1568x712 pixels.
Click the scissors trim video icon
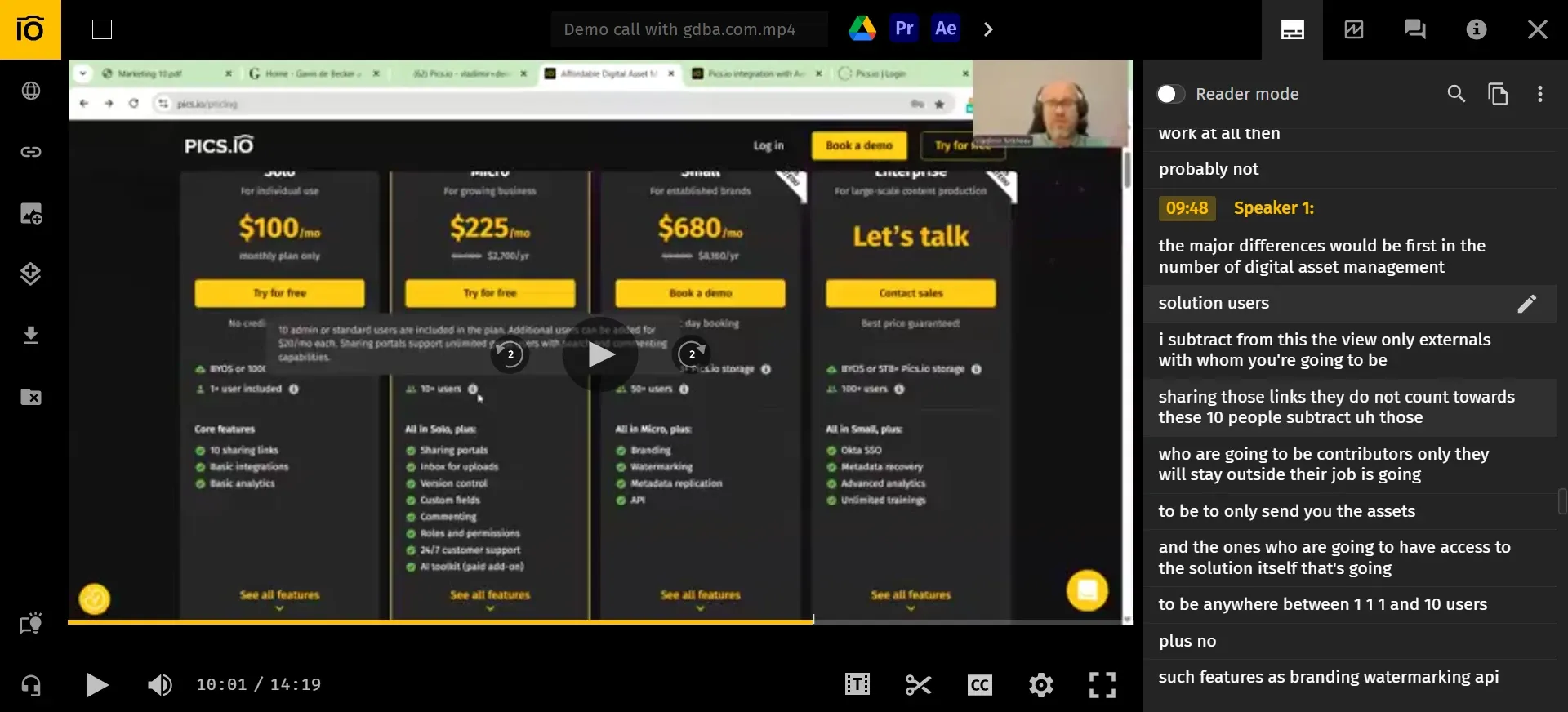click(x=918, y=685)
